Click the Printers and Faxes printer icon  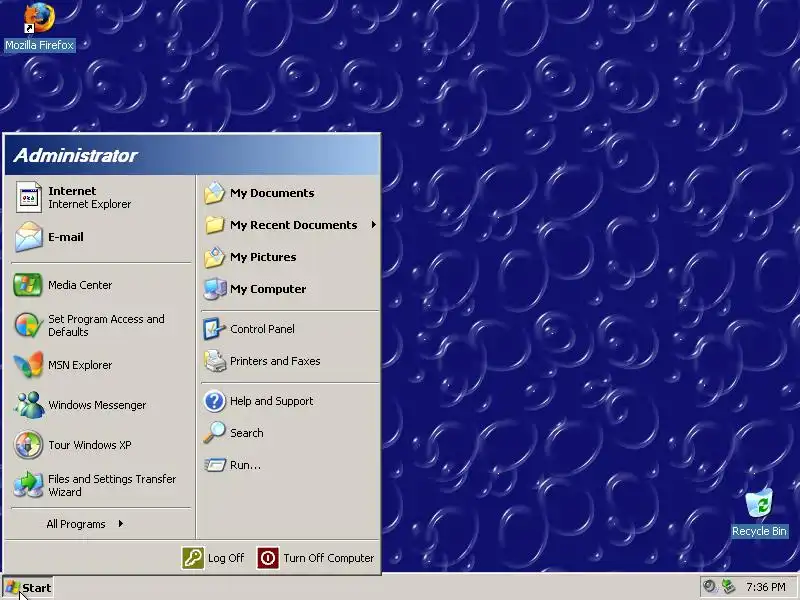pos(215,361)
